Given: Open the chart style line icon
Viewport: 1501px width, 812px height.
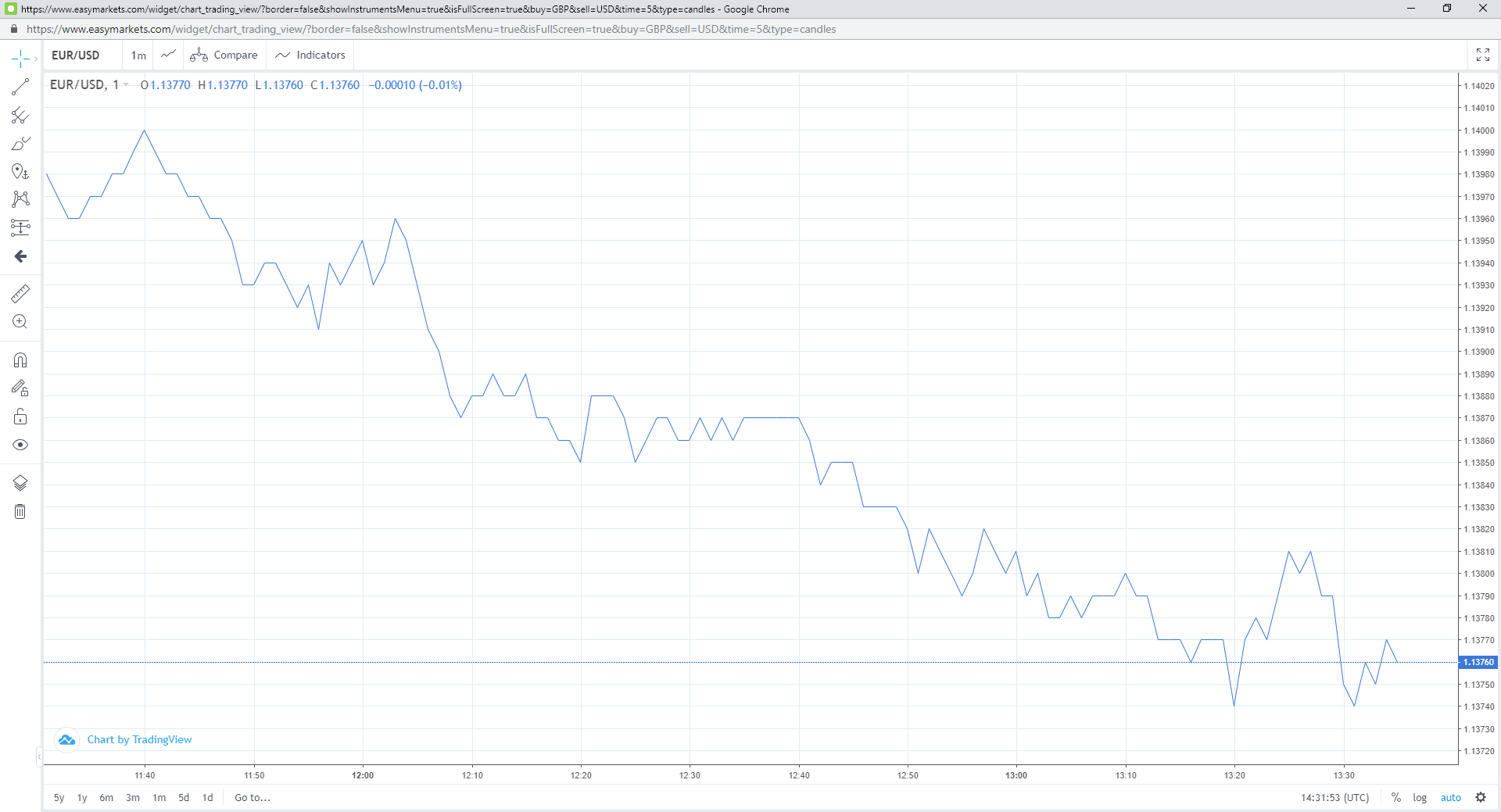Looking at the screenshot, I should click(168, 55).
